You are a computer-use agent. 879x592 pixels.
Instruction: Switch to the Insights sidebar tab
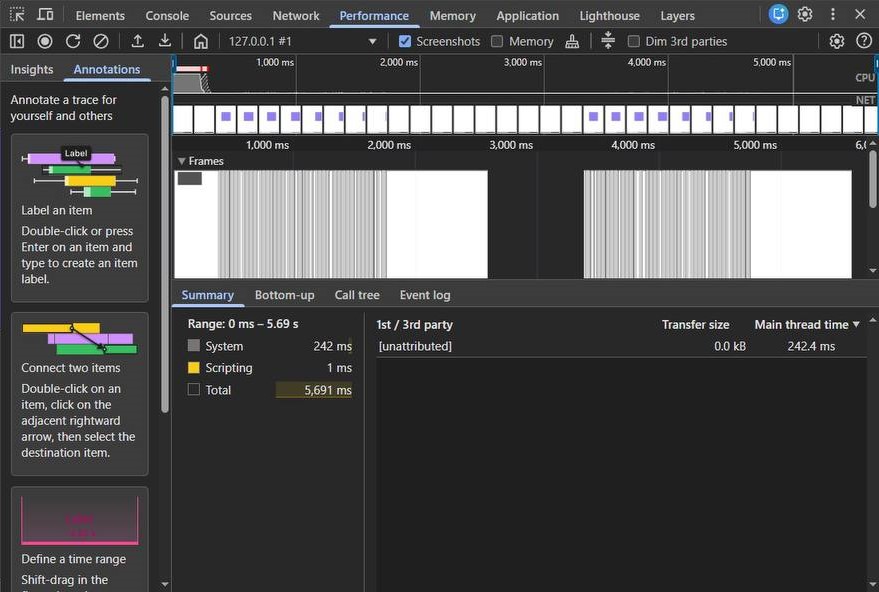31,69
